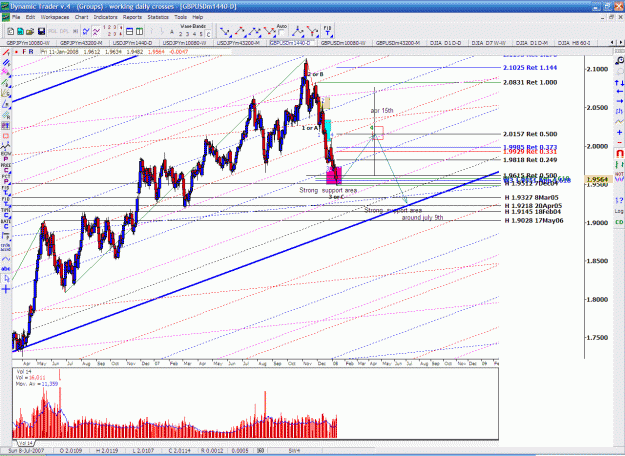Toggle the R button above the chart

[31, 52]
